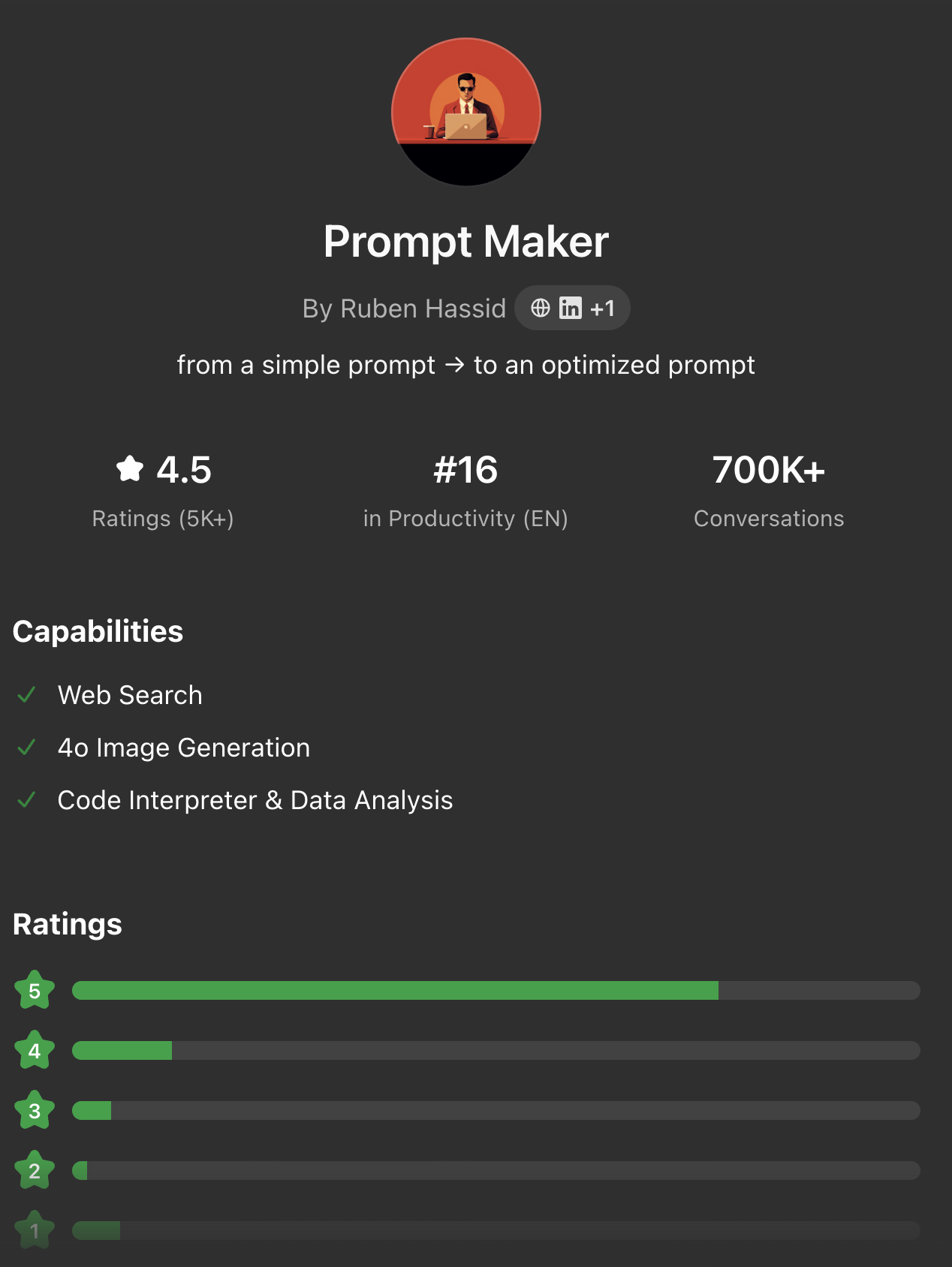Click the 5-star rating star icon

pyautogui.click(x=35, y=991)
